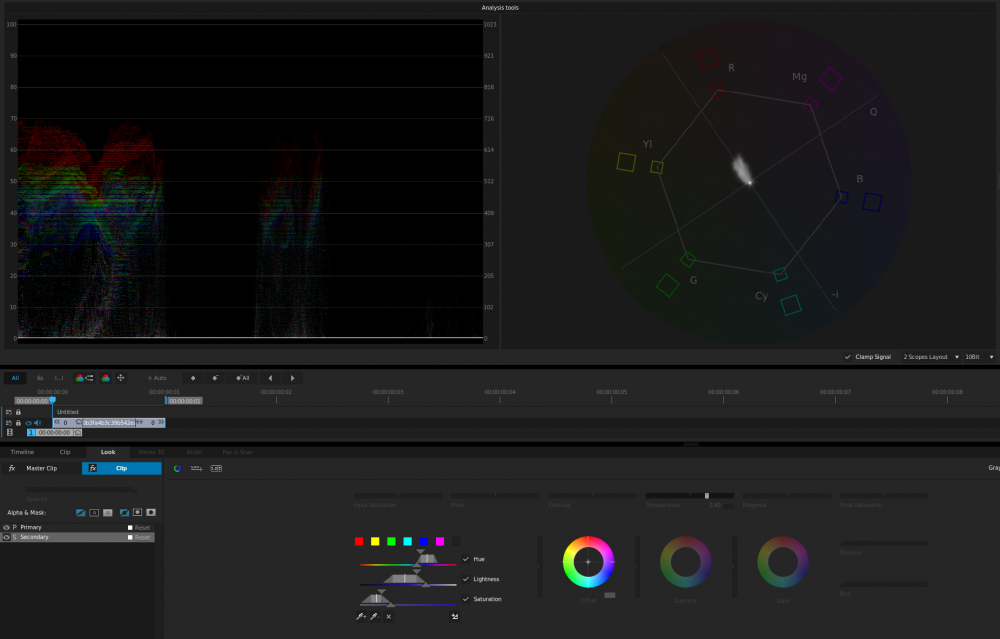Click the speaker icon on the clip track
Screen dimensions: 1000x639
coord(37,423)
